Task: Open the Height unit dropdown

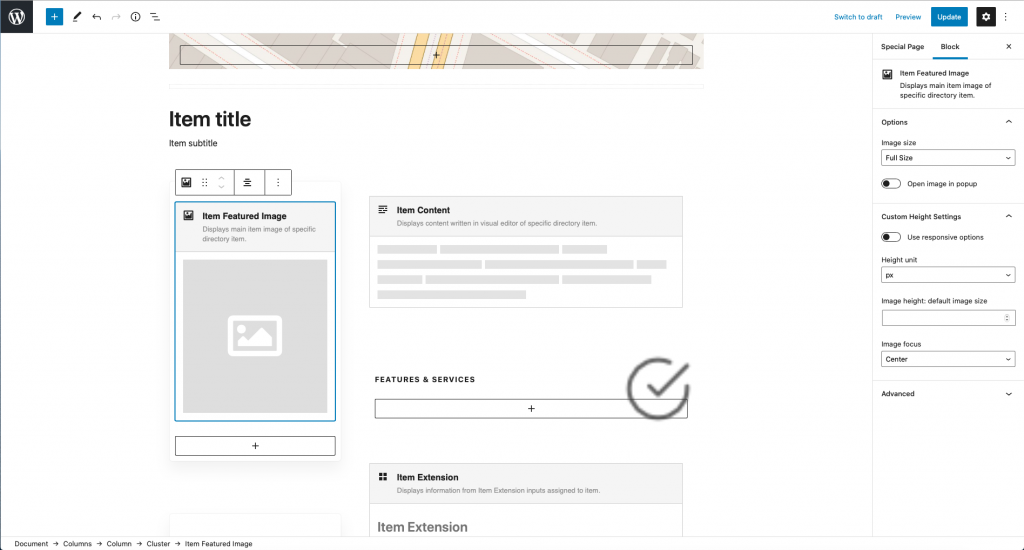Action: coord(948,275)
